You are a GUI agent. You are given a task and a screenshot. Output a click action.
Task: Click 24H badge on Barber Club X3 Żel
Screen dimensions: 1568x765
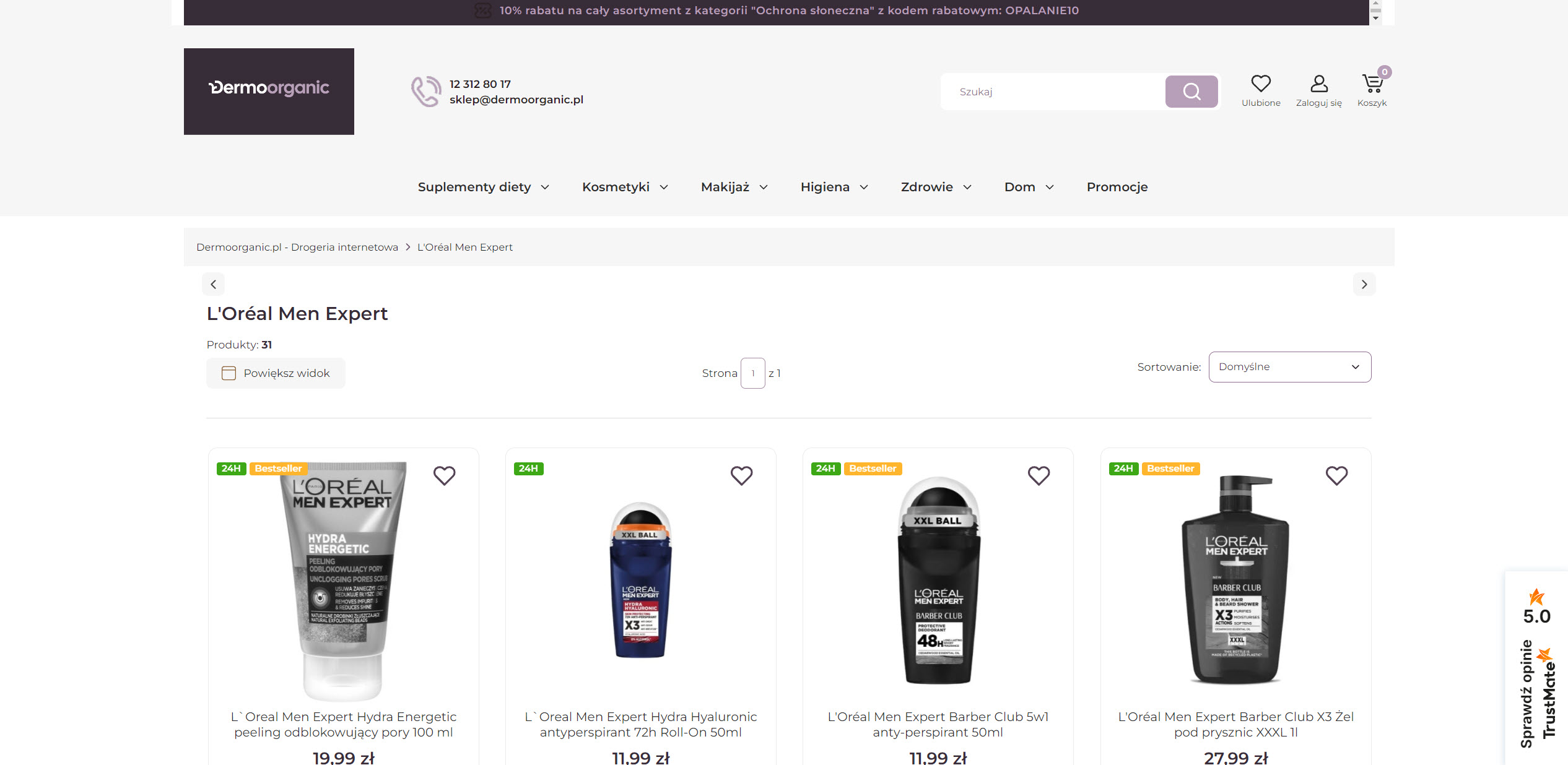point(1123,469)
